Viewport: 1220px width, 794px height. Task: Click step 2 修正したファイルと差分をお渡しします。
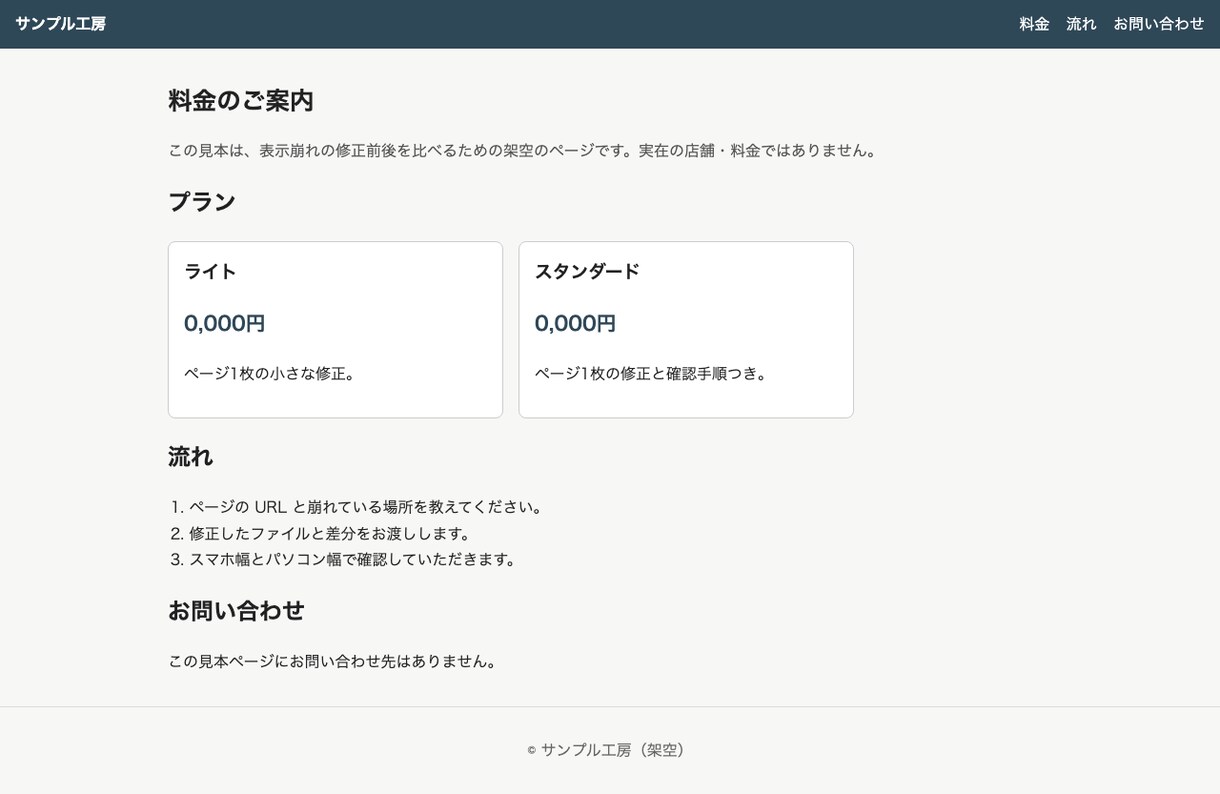pos(332,533)
